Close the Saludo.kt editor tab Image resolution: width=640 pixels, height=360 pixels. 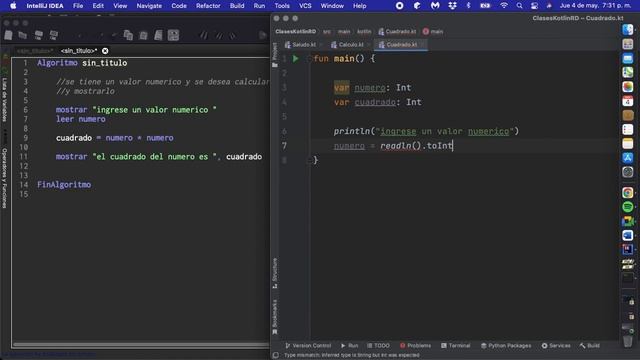point(321,44)
